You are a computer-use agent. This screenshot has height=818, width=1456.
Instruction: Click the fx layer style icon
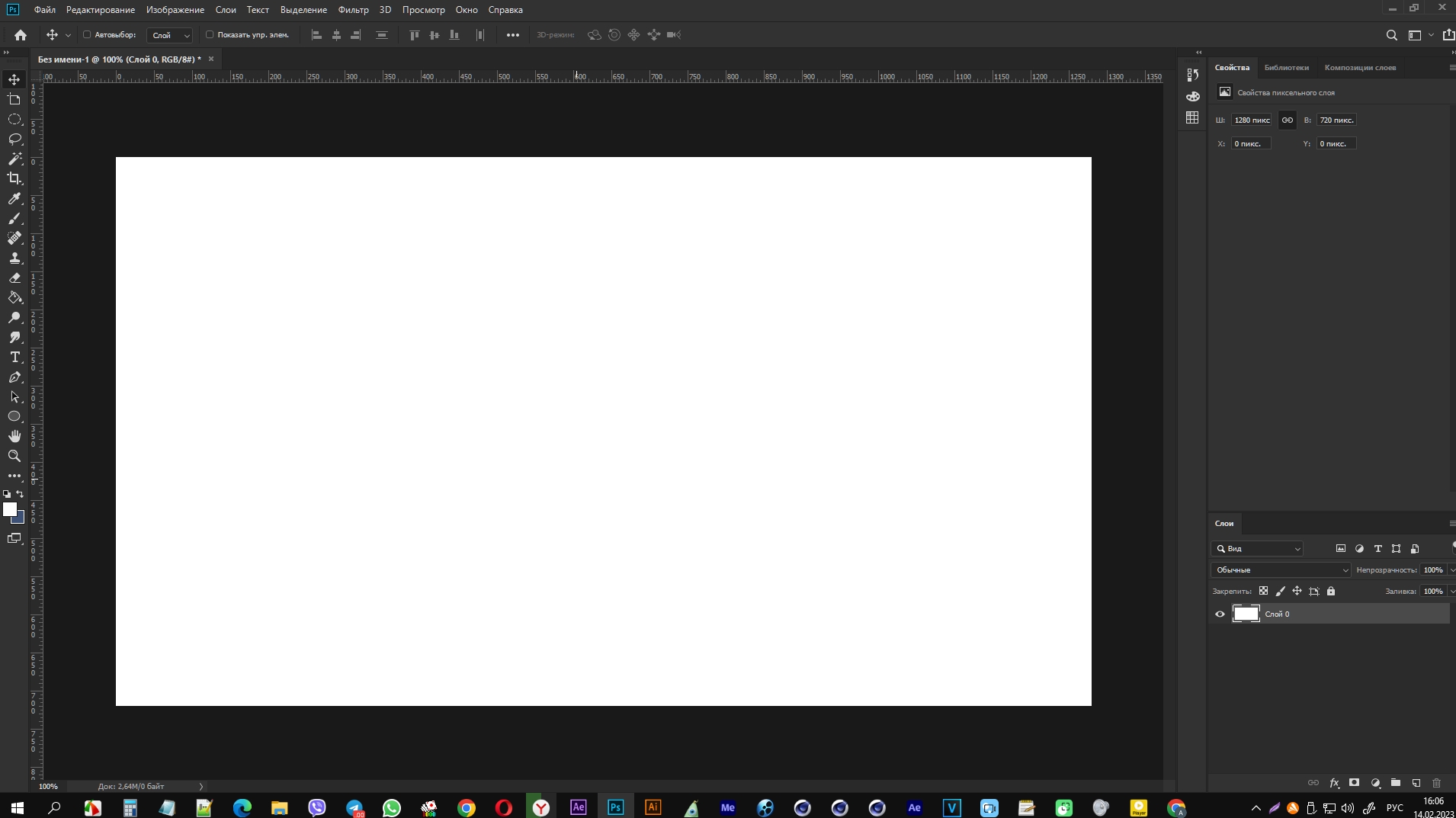coord(1334,783)
